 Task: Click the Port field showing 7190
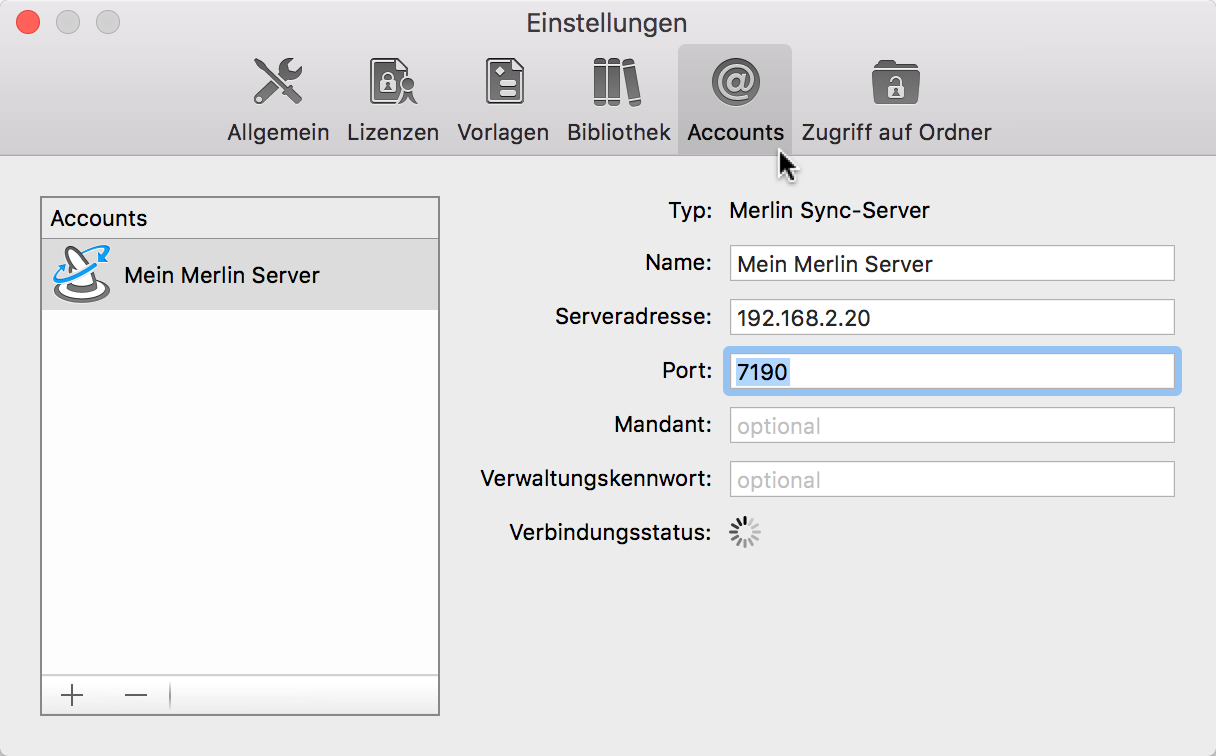(x=952, y=372)
